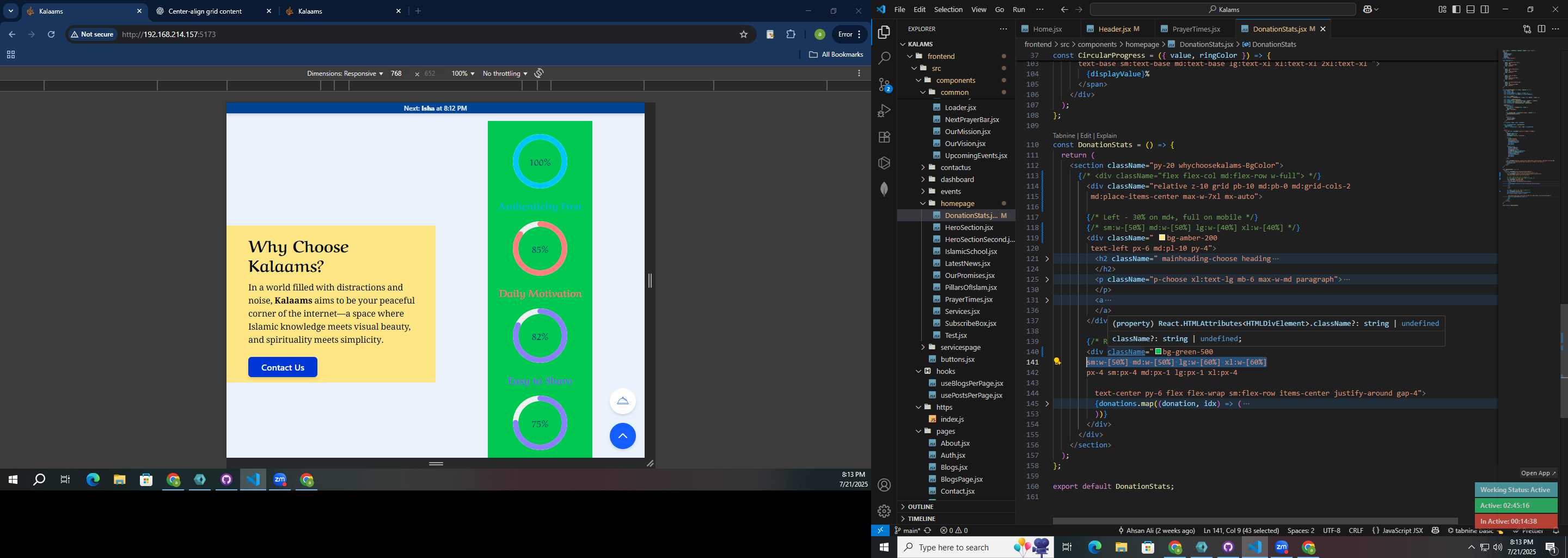Click the VS Code Kalams search box
1568x558 pixels.
point(1223,9)
